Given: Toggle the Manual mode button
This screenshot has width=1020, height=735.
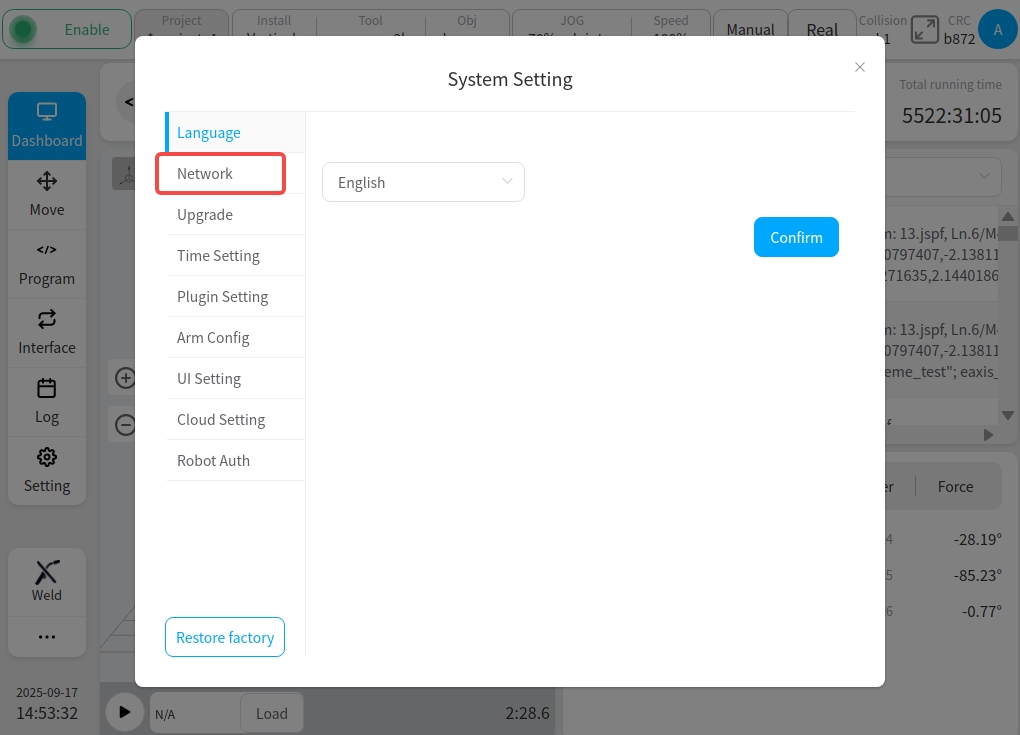Looking at the screenshot, I should (x=750, y=29).
